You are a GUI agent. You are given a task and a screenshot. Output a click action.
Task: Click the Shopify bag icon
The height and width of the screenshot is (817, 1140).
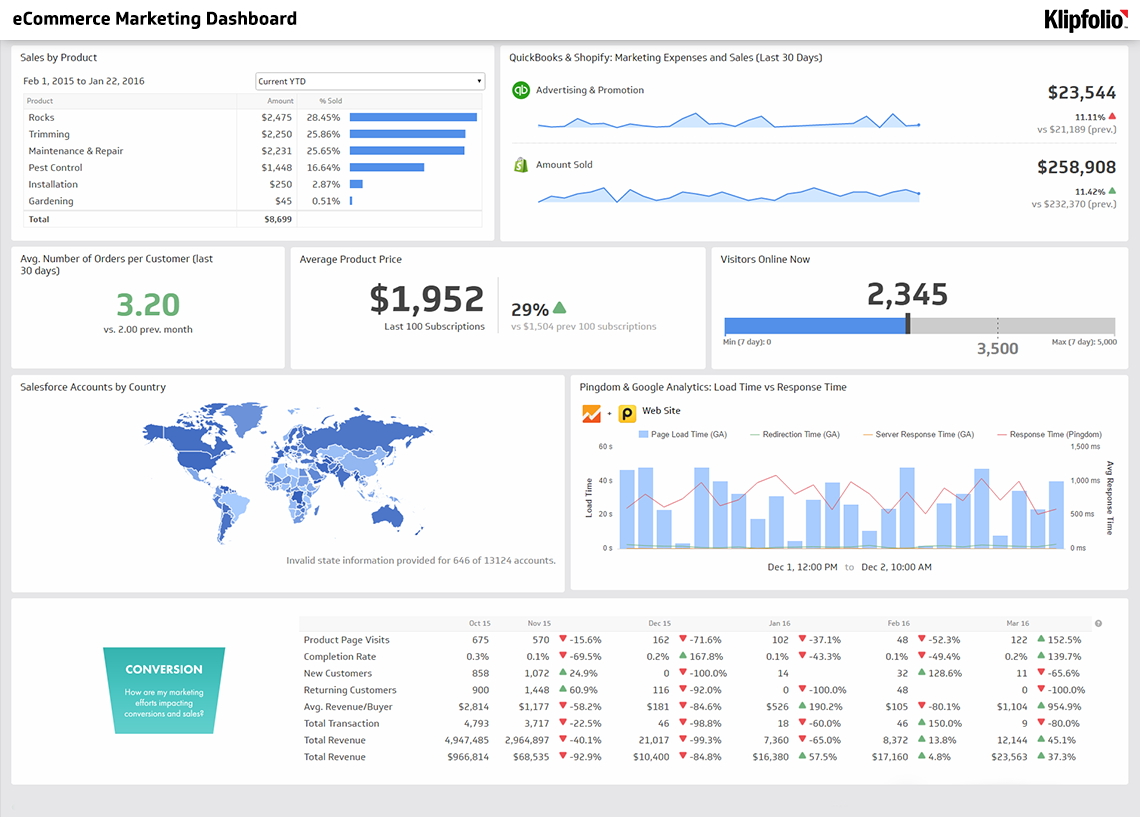[520, 165]
